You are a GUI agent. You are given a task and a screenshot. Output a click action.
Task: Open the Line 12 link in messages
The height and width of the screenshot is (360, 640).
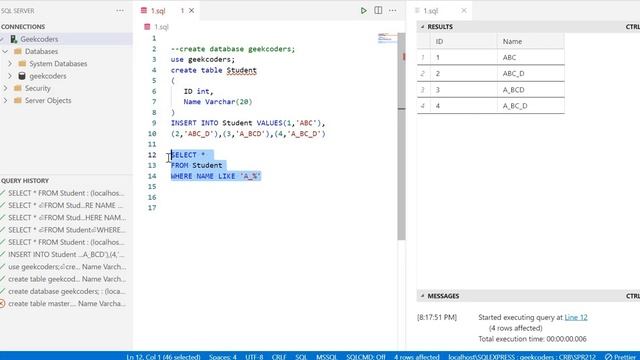(x=576, y=317)
